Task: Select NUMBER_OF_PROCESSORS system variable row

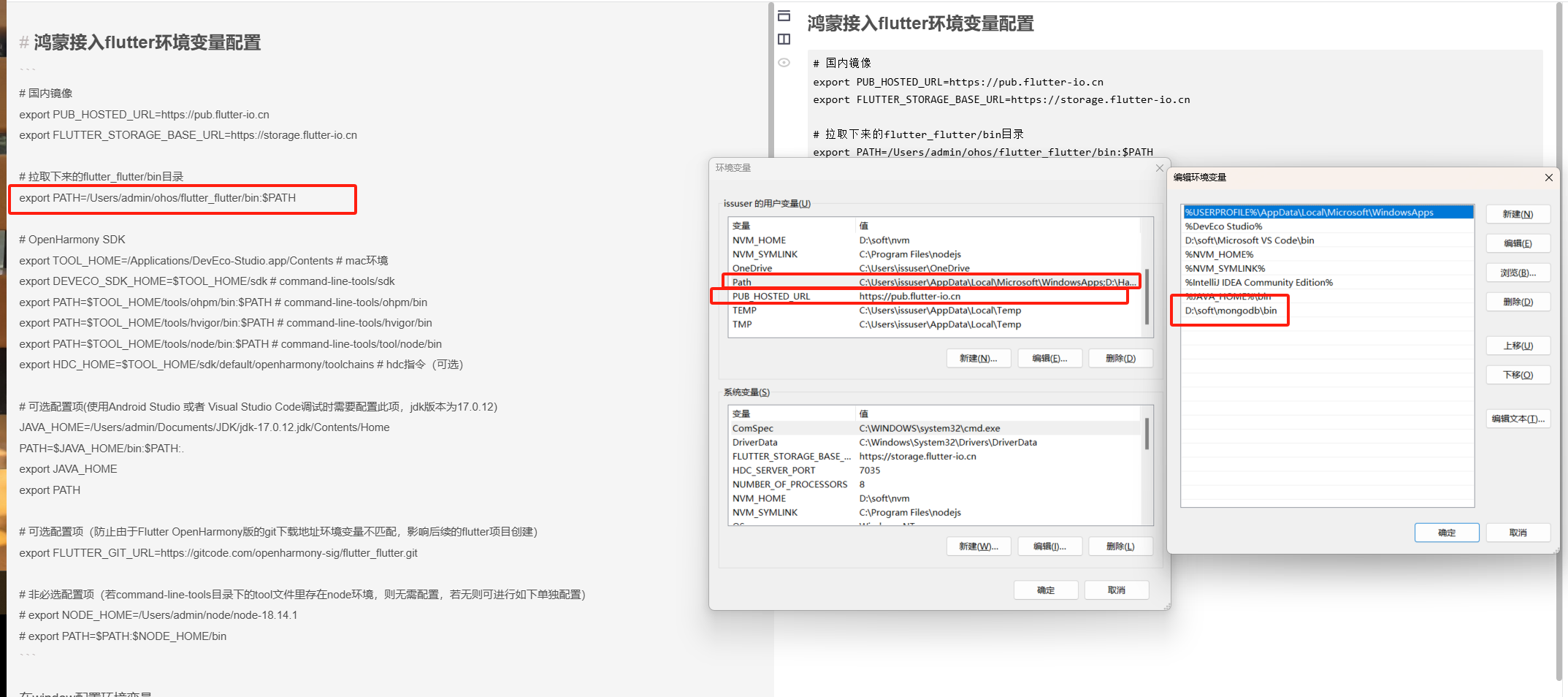Action: pos(935,484)
